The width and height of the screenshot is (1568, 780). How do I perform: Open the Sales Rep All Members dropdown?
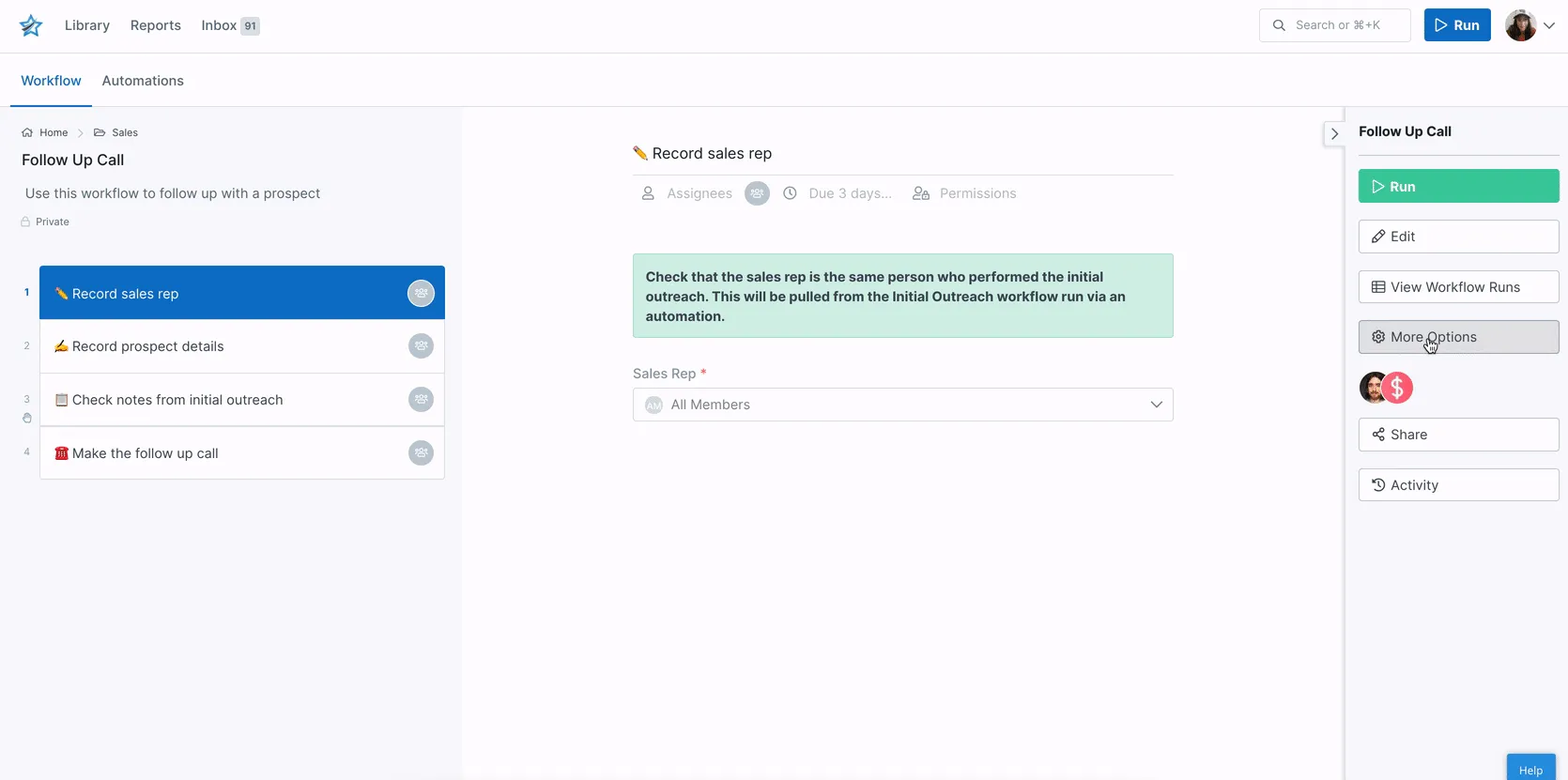pyautogui.click(x=903, y=405)
